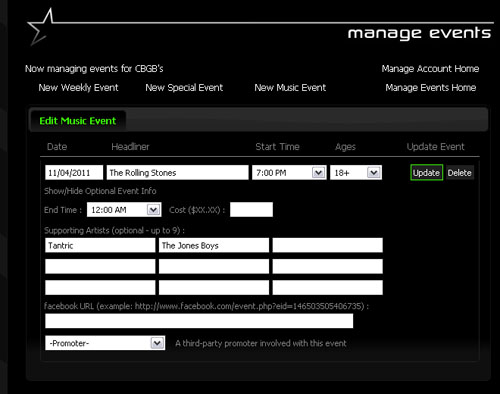This screenshot has width=500, height=394.
Task: Open the -Promoter- dropdown
Action: (x=105, y=343)
